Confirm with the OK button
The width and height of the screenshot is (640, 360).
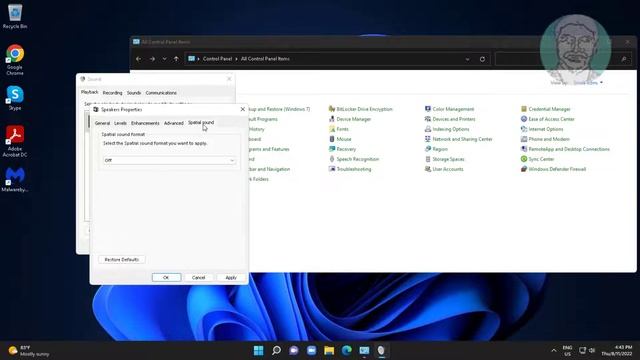(x=166, y=278)
